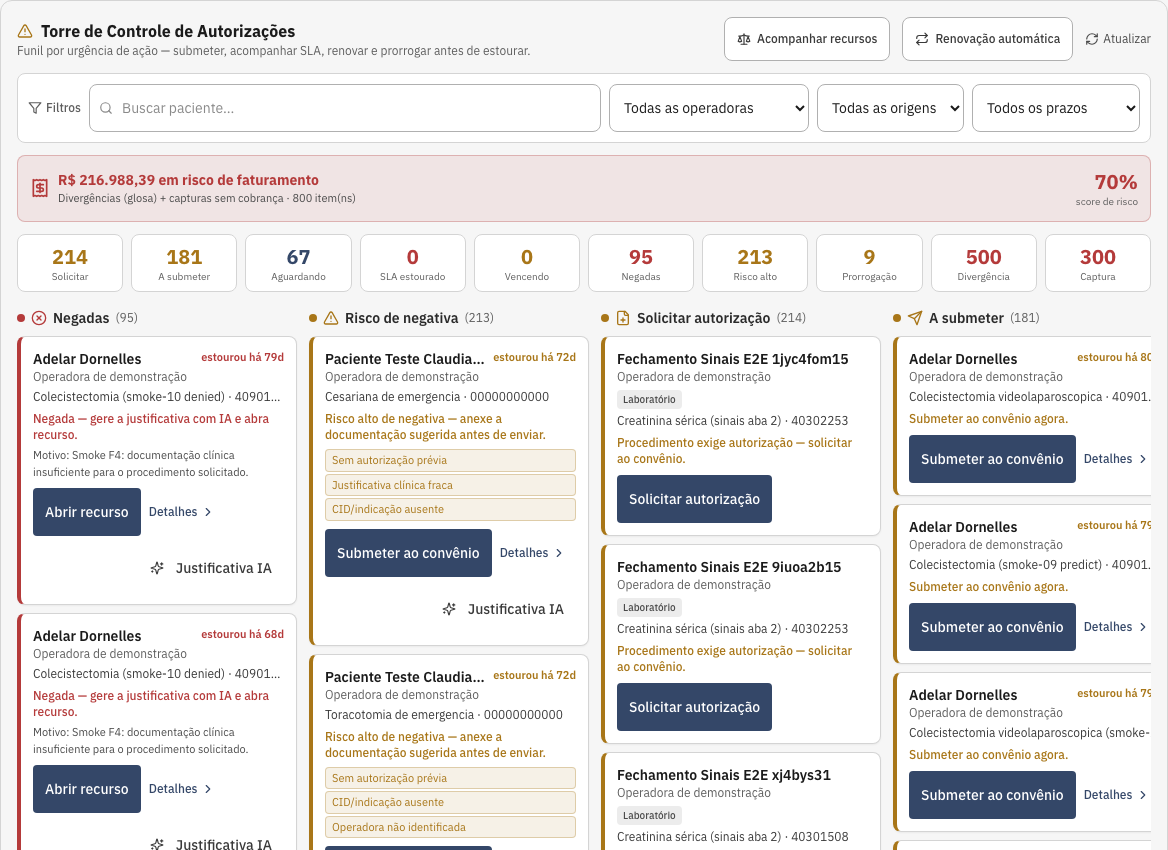The image size is (1168, 850).
Task: Click the funnel Filtros icon
Action: point(35,108)
